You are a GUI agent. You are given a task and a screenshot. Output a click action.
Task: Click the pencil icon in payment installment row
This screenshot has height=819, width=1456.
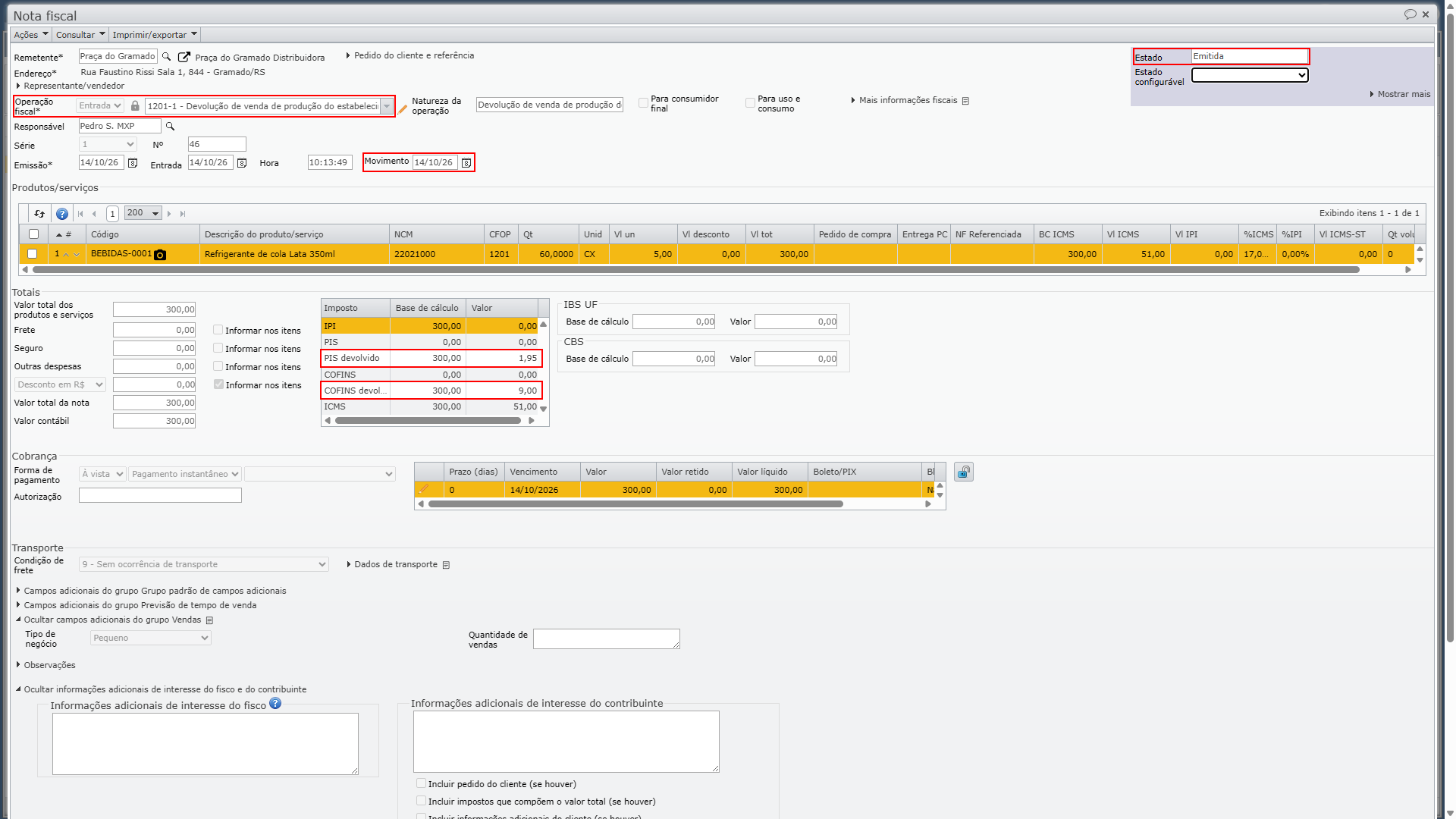423,490
